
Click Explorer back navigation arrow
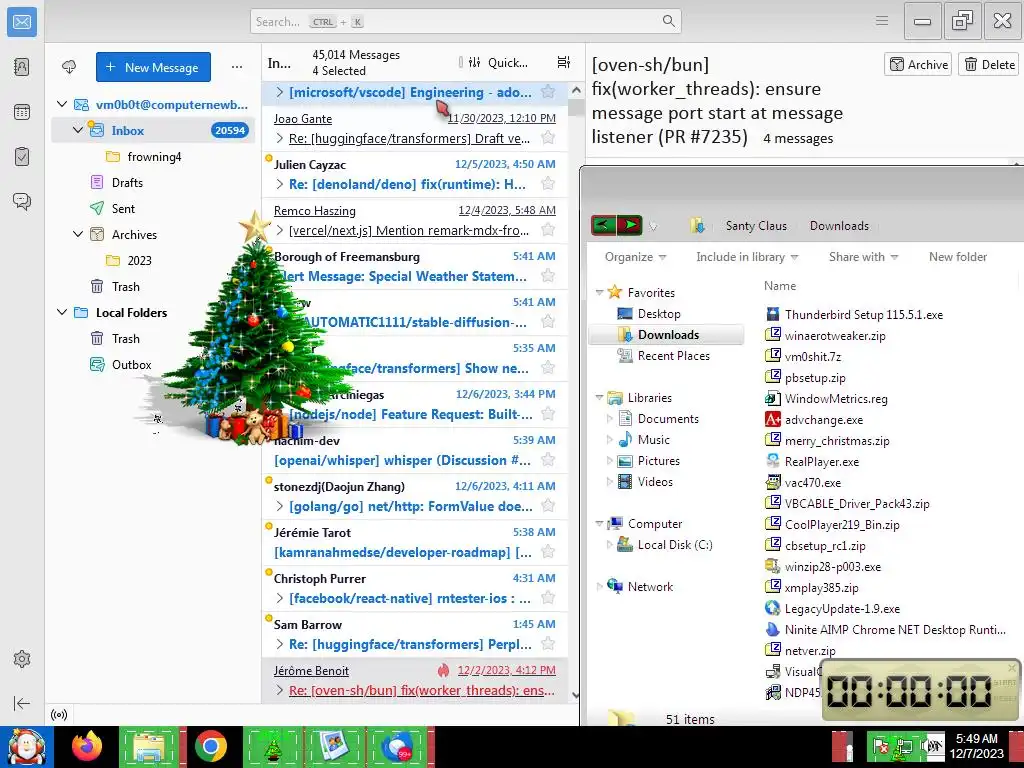tap(604, 225)
